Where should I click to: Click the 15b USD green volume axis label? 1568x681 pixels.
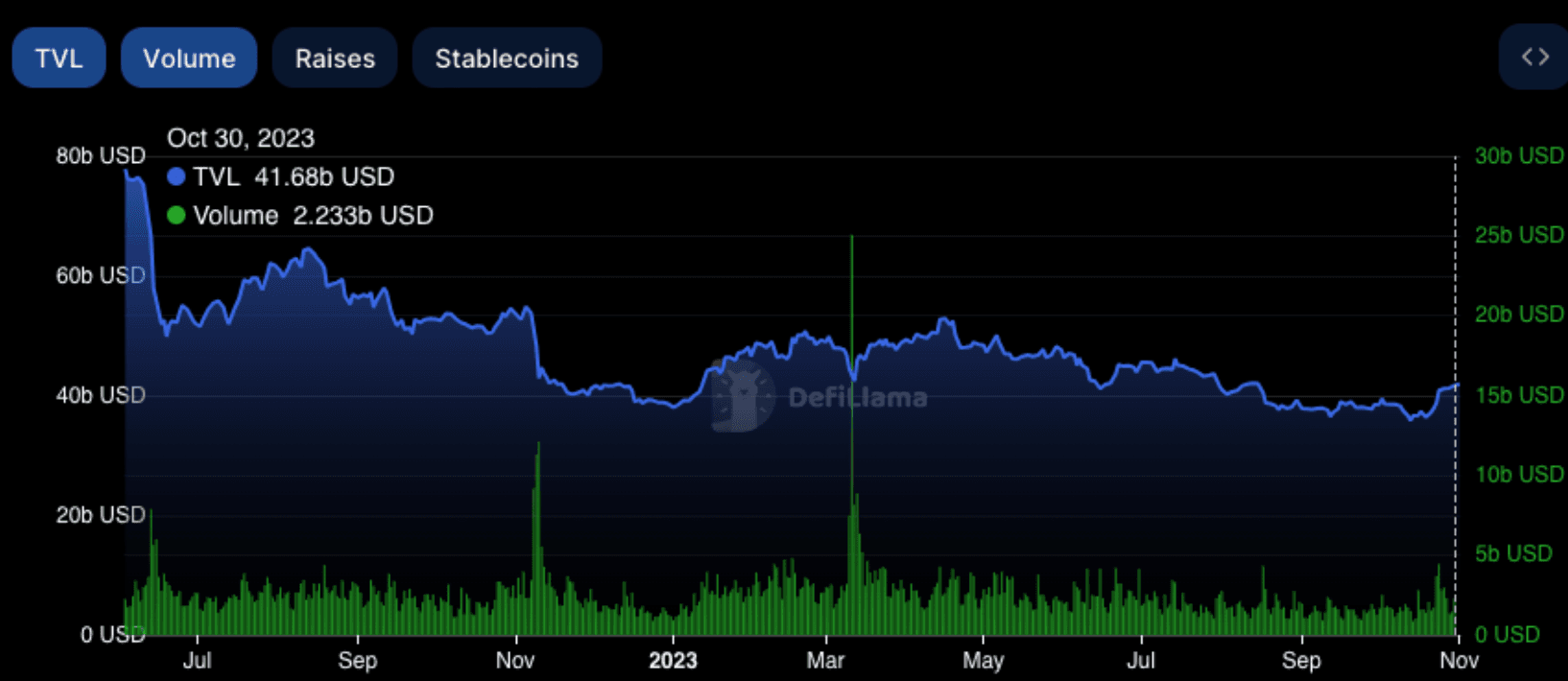(1518, 395)
